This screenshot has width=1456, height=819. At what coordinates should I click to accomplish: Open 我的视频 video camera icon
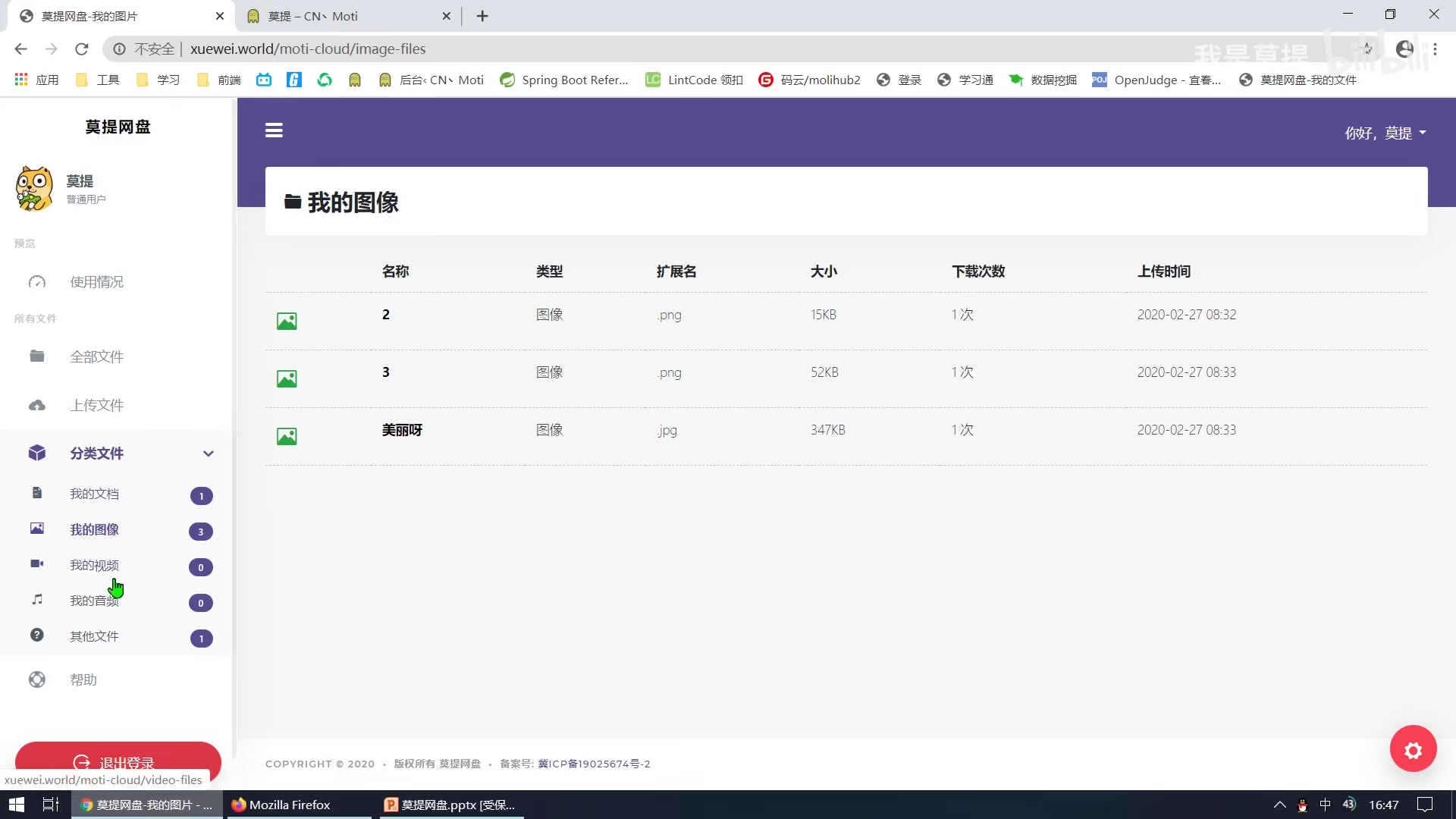pos(37,563)
